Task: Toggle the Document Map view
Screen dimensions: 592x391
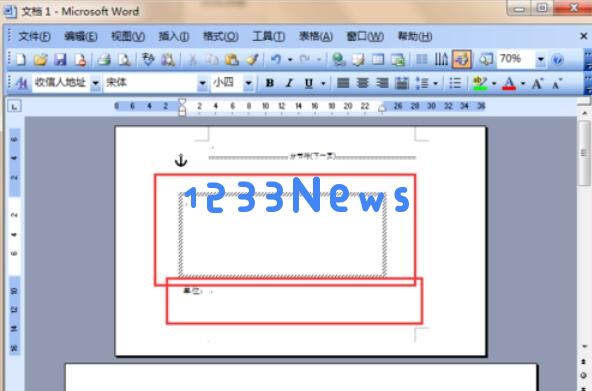Action: [x=486, y=60]
